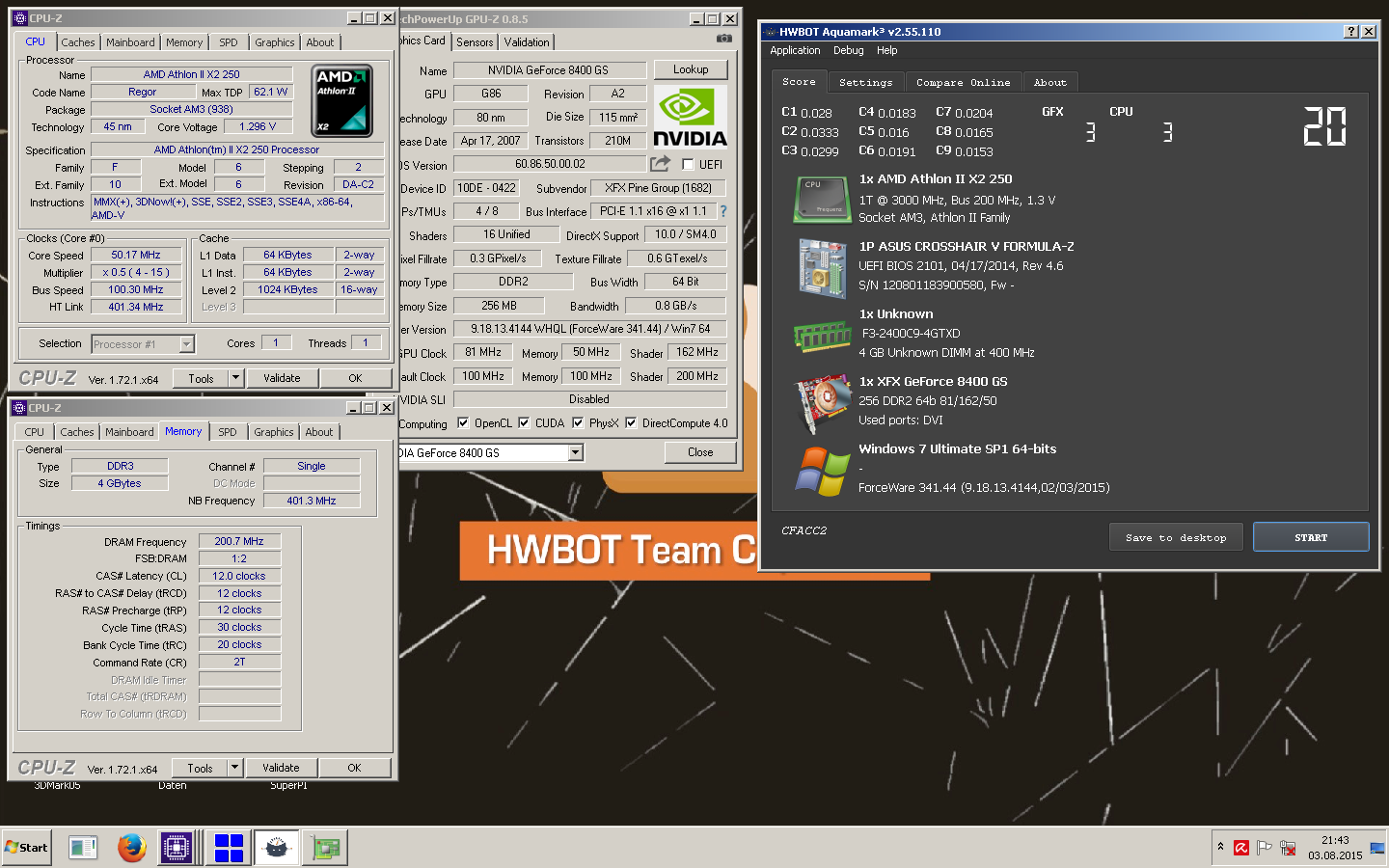This screenshot has height=868, width=1389.
Task: Click the GPU-Z screenshot camera icon
Action: [x=723, y=39]
